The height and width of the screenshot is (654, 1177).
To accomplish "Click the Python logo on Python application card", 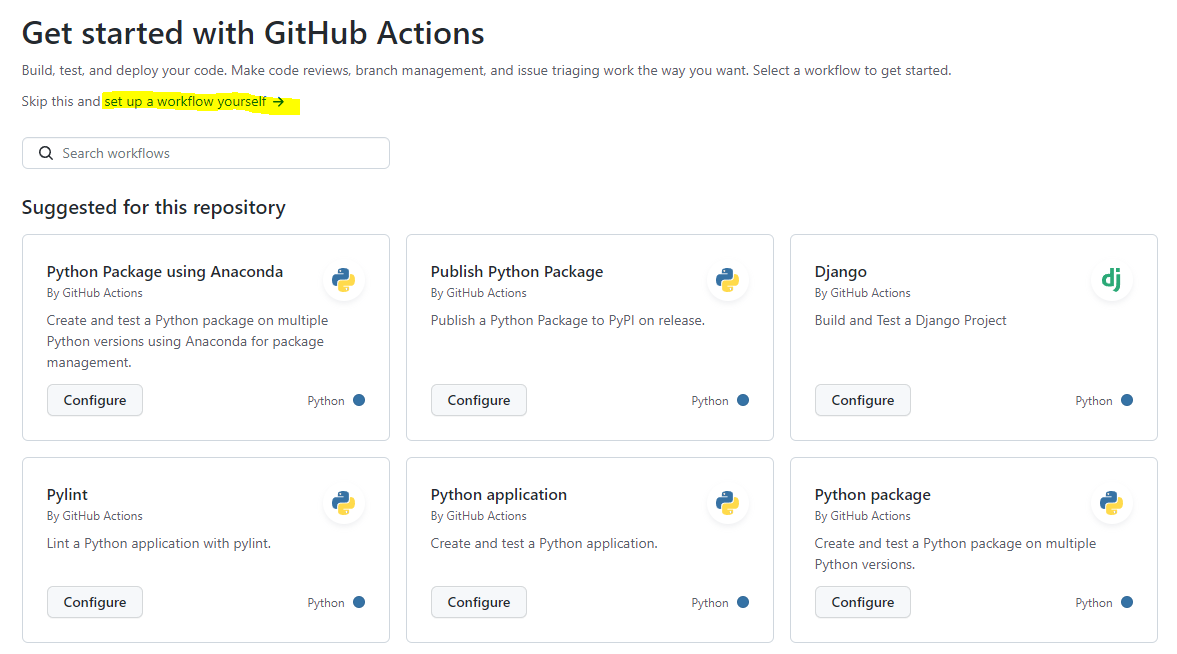I will [727, 503].
